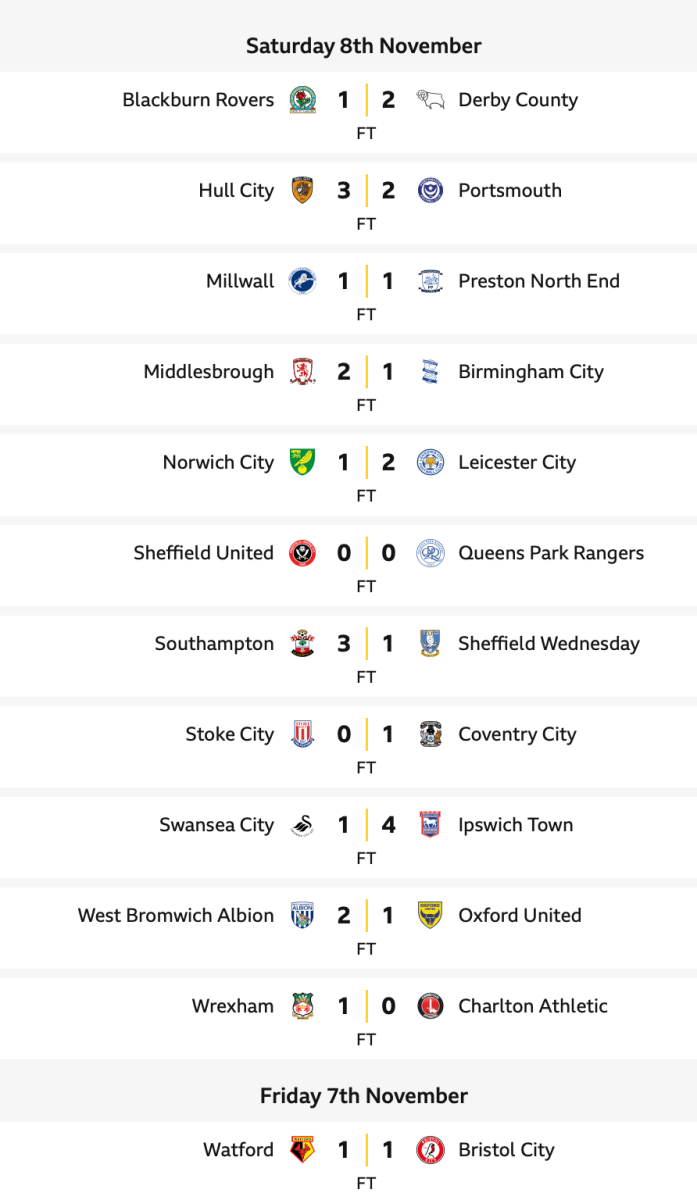This screenshot has width=697, height=1200.
Task: Open Queens Park Rangers team link
Action: [550, 553]
